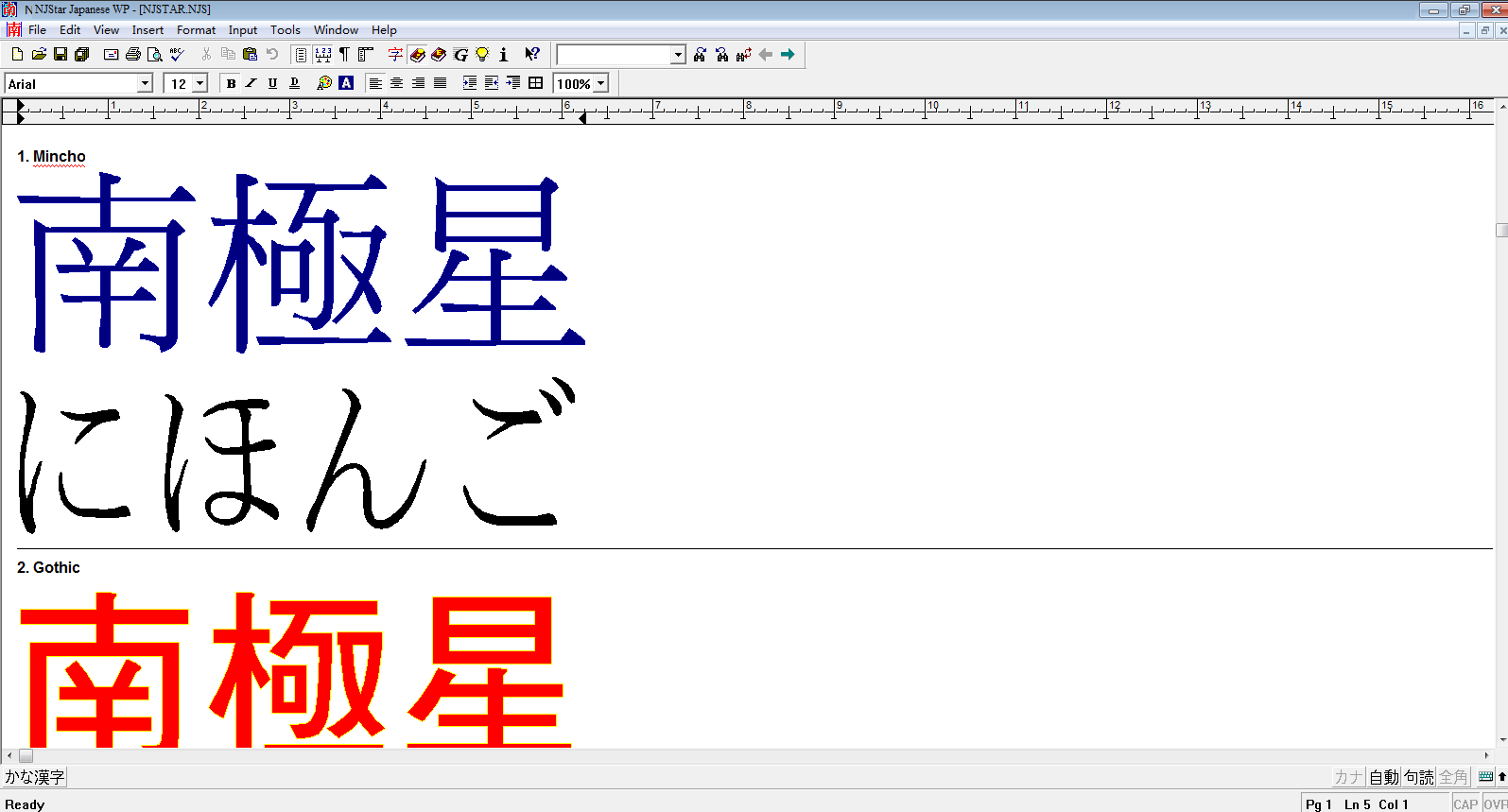This screenshot has height=812, width=1508.
Task: Click in the search text field
Action: pos(614,55)
